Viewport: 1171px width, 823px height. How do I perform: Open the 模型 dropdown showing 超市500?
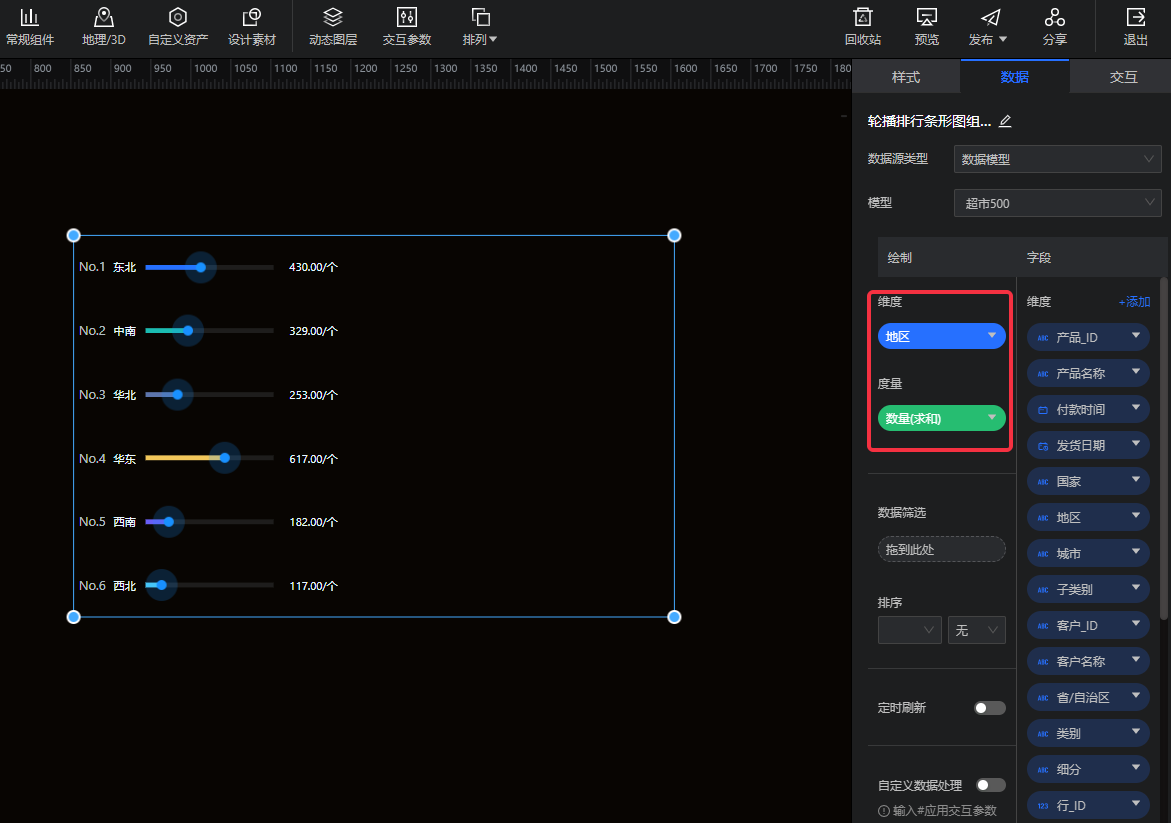(x=1057, y=203)
